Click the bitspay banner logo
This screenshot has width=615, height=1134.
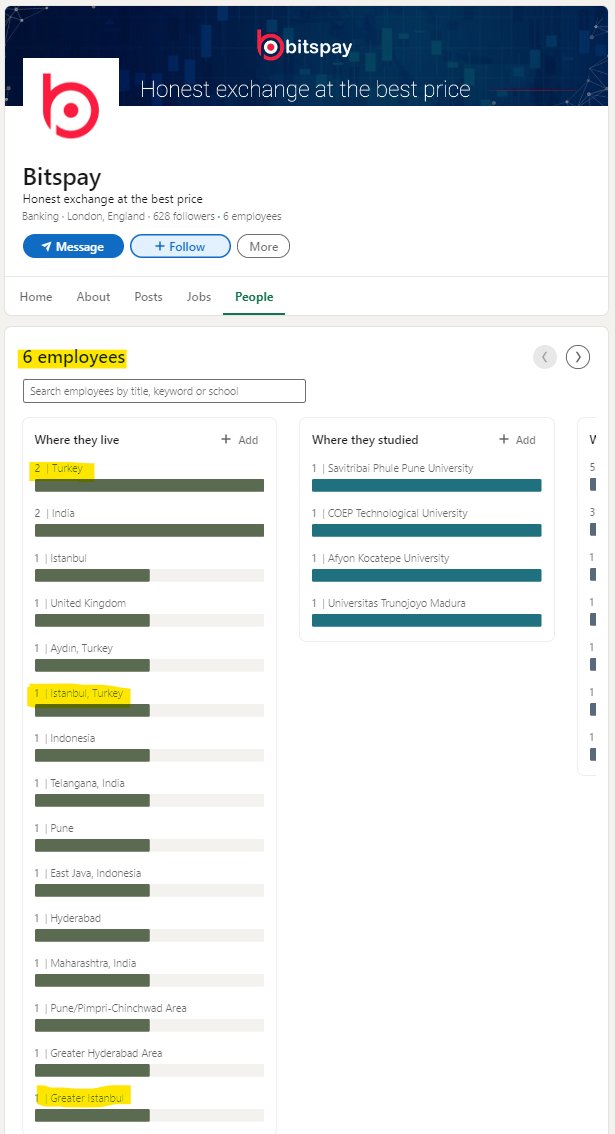(305, 46)
